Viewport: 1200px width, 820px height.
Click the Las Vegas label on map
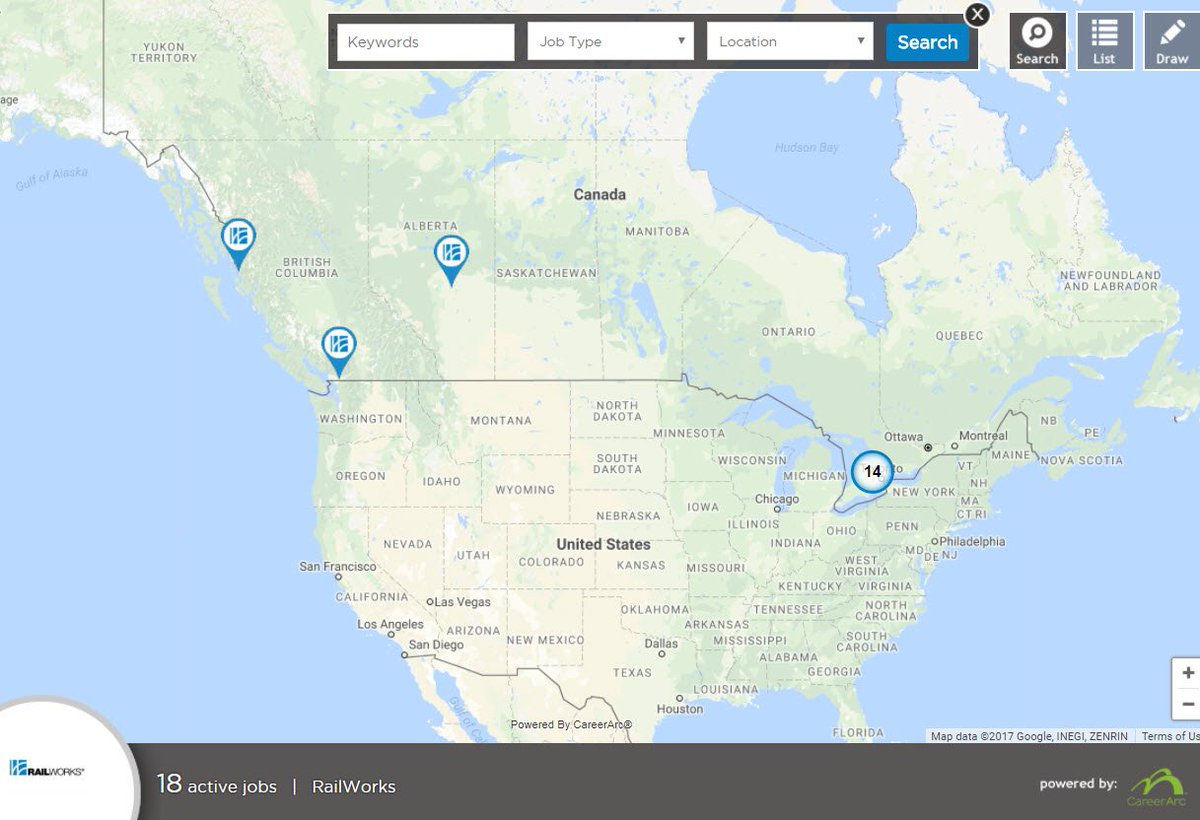[463, 602]
